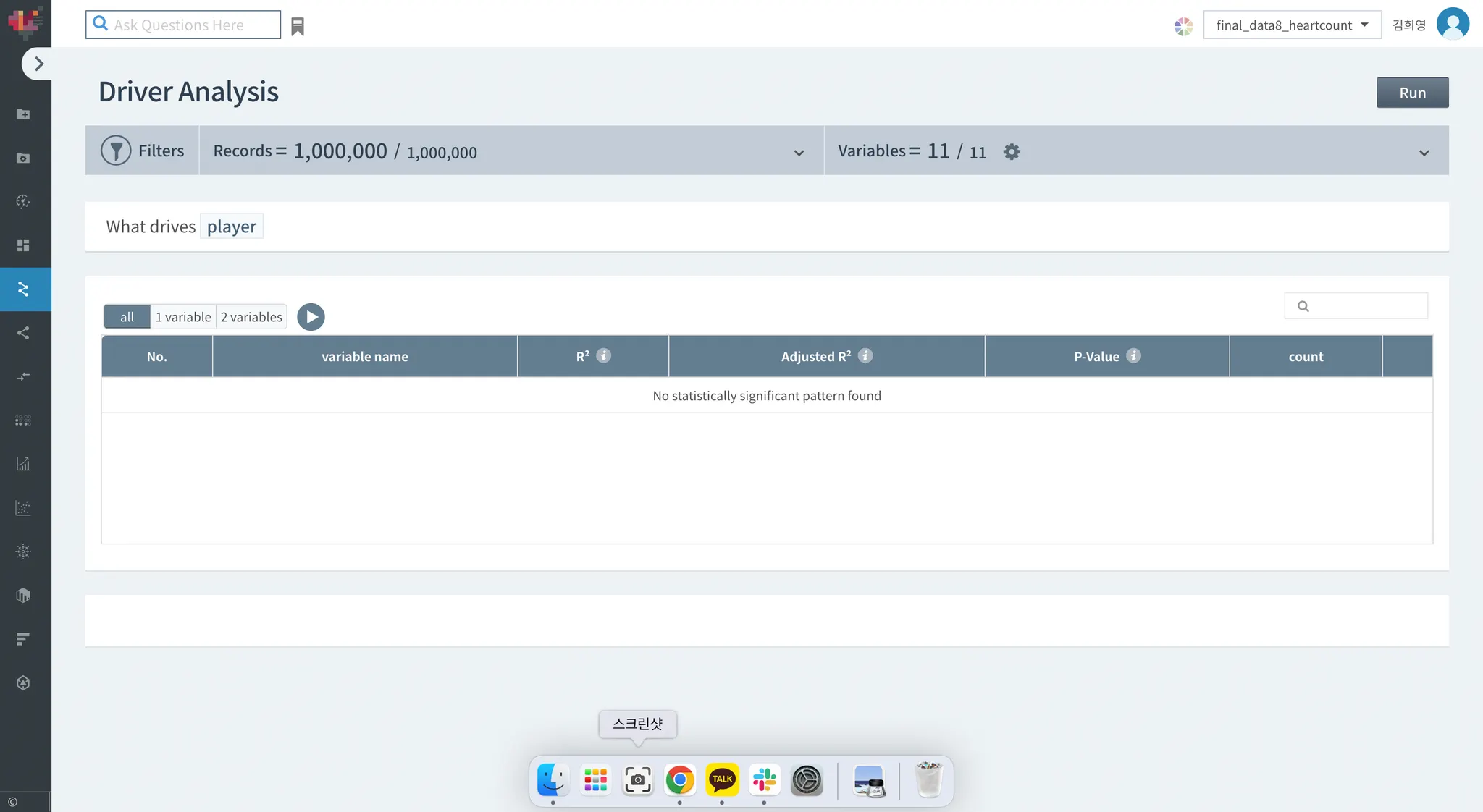Expand the Records section chevron

[799, 153]
